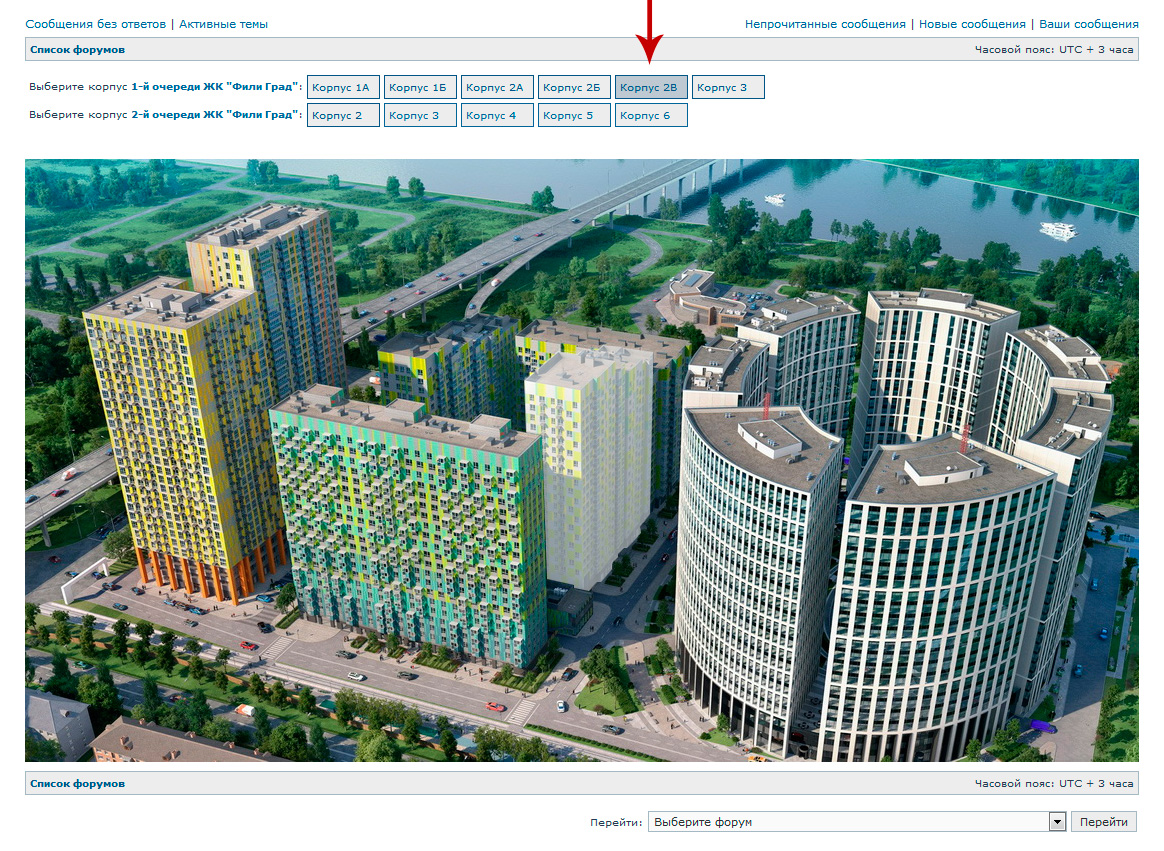Select 'Корпус 3' in the 1-й очереди row
This screenshot has width=1164, height=851.
pos(728,88)
